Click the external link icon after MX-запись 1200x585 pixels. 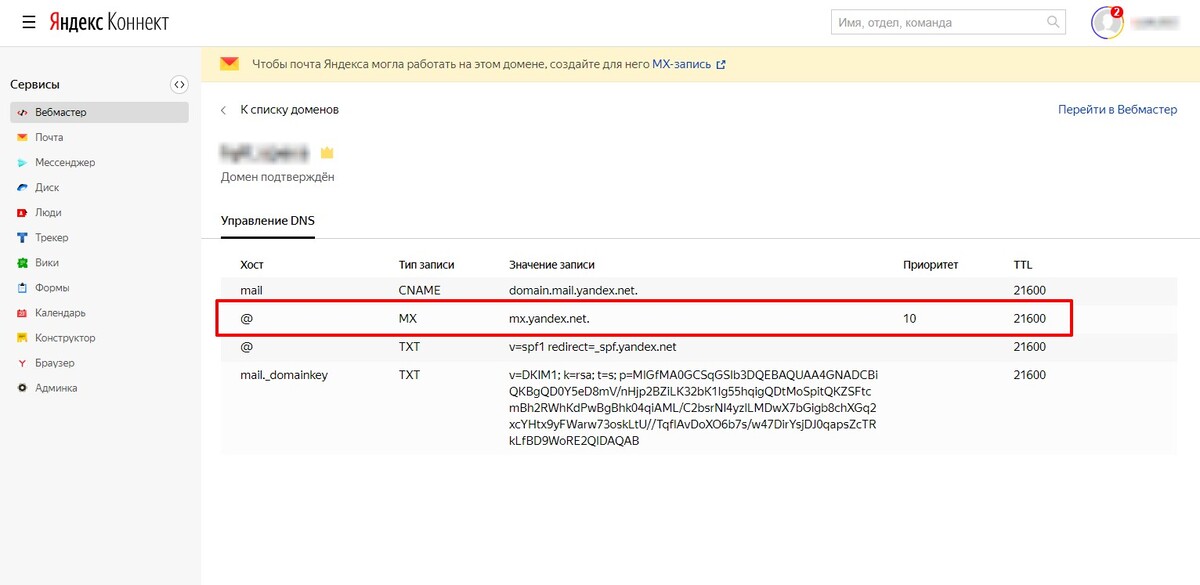721,65
